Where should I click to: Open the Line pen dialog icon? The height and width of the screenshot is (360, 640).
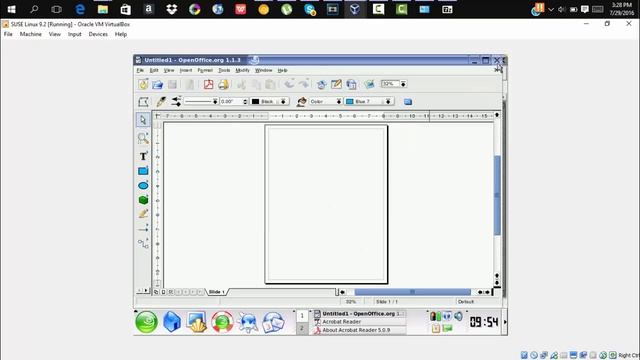pyautogui.click(x=161, y=101)
